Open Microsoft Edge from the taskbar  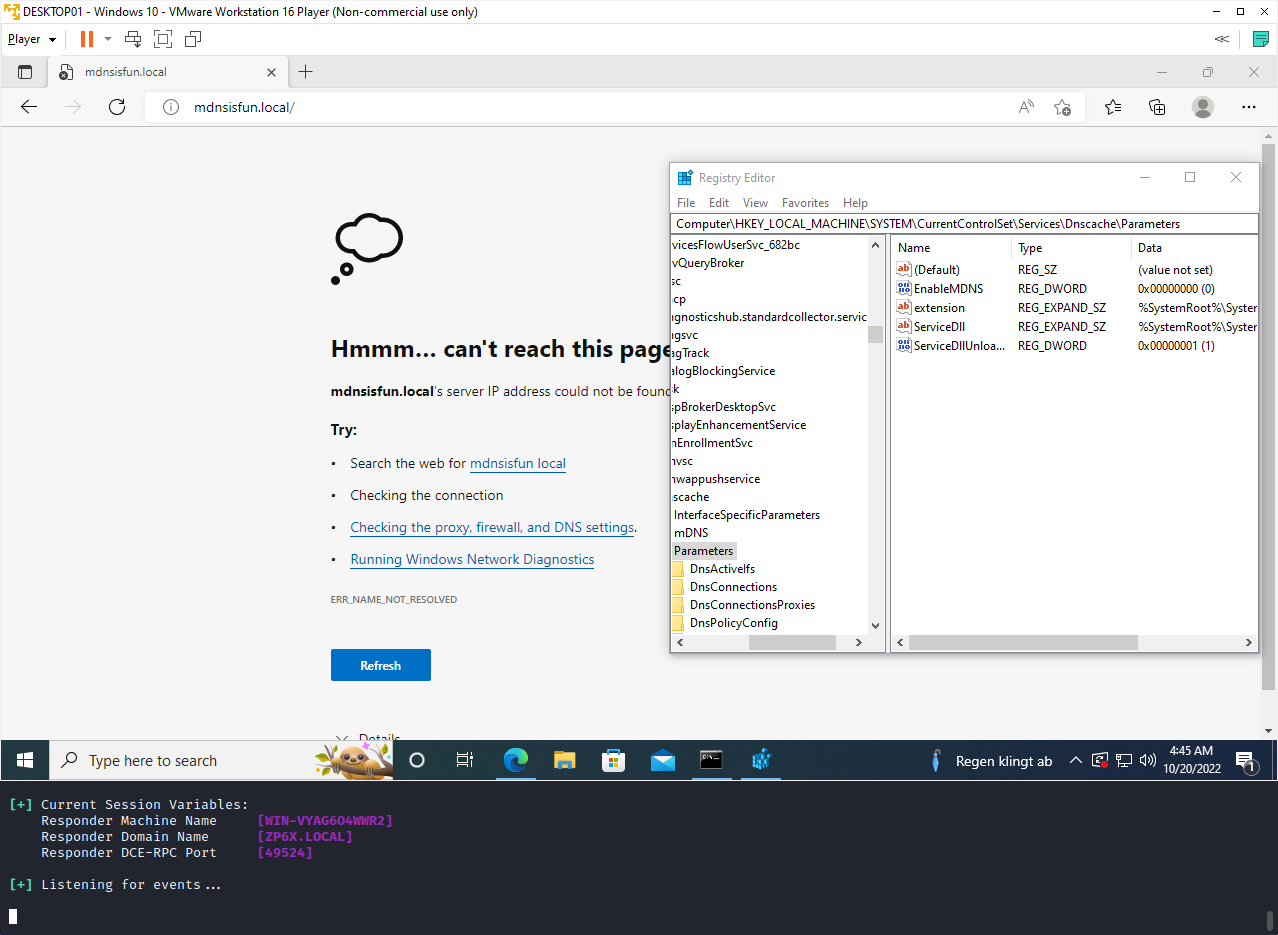click(515, 760)
